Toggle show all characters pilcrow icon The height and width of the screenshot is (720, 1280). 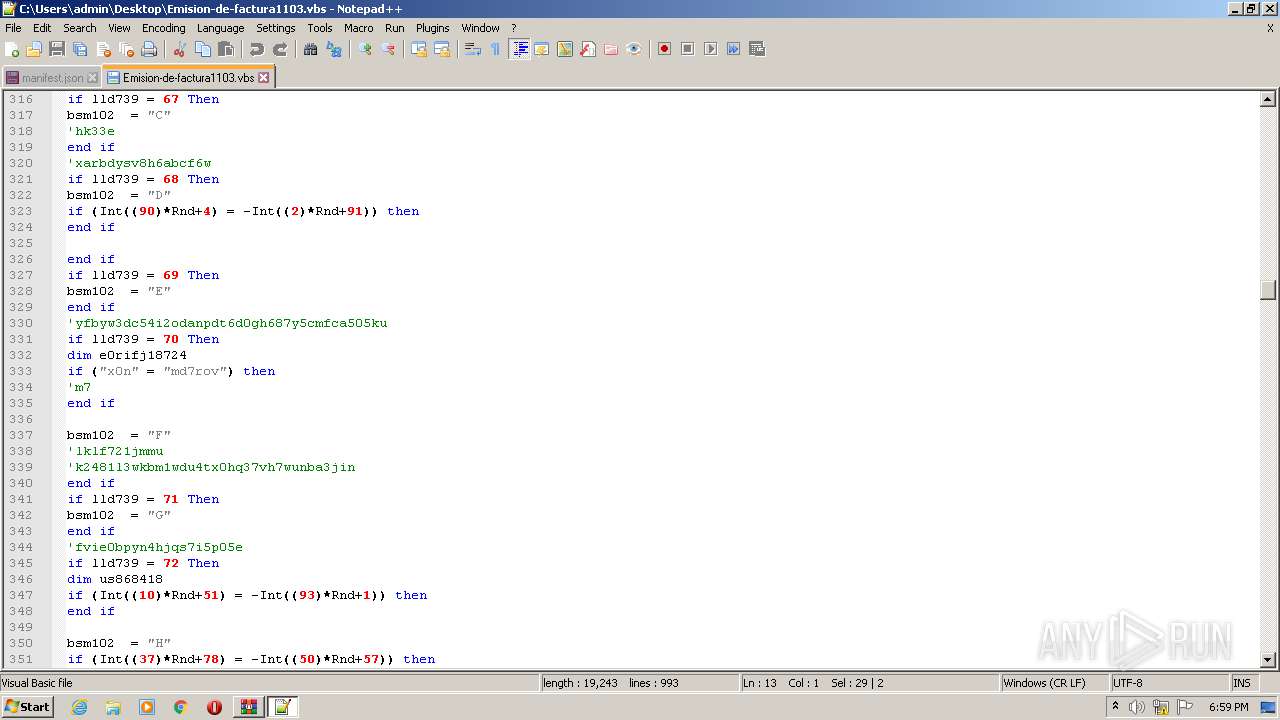(x=495, y=49)
